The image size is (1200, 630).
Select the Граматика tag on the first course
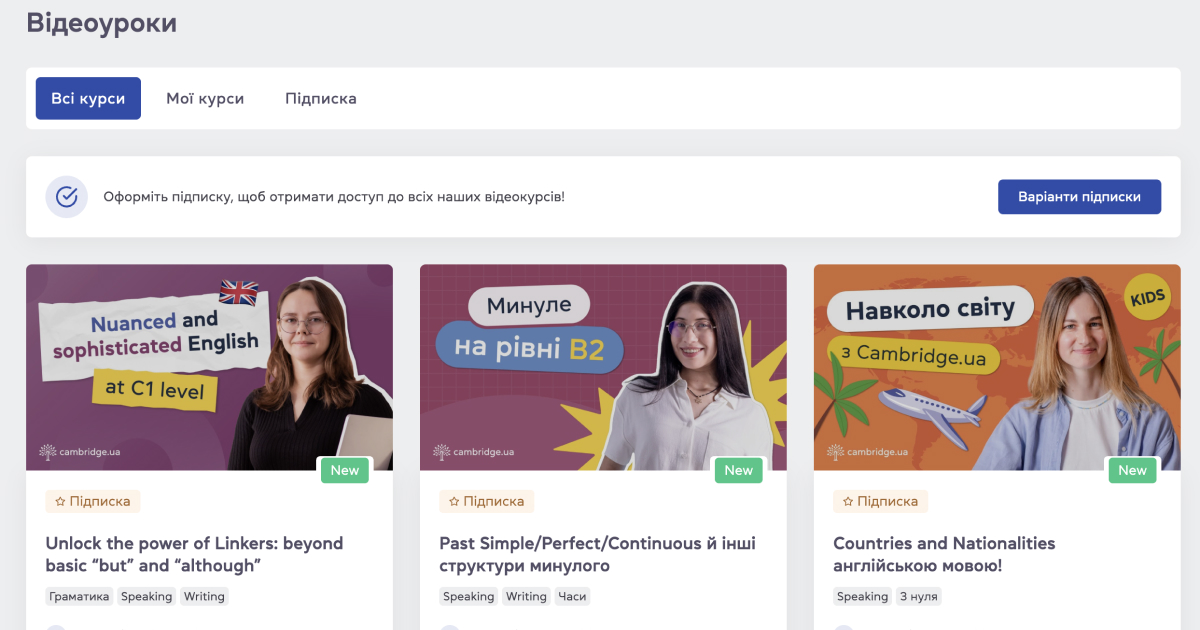(79, 596)
